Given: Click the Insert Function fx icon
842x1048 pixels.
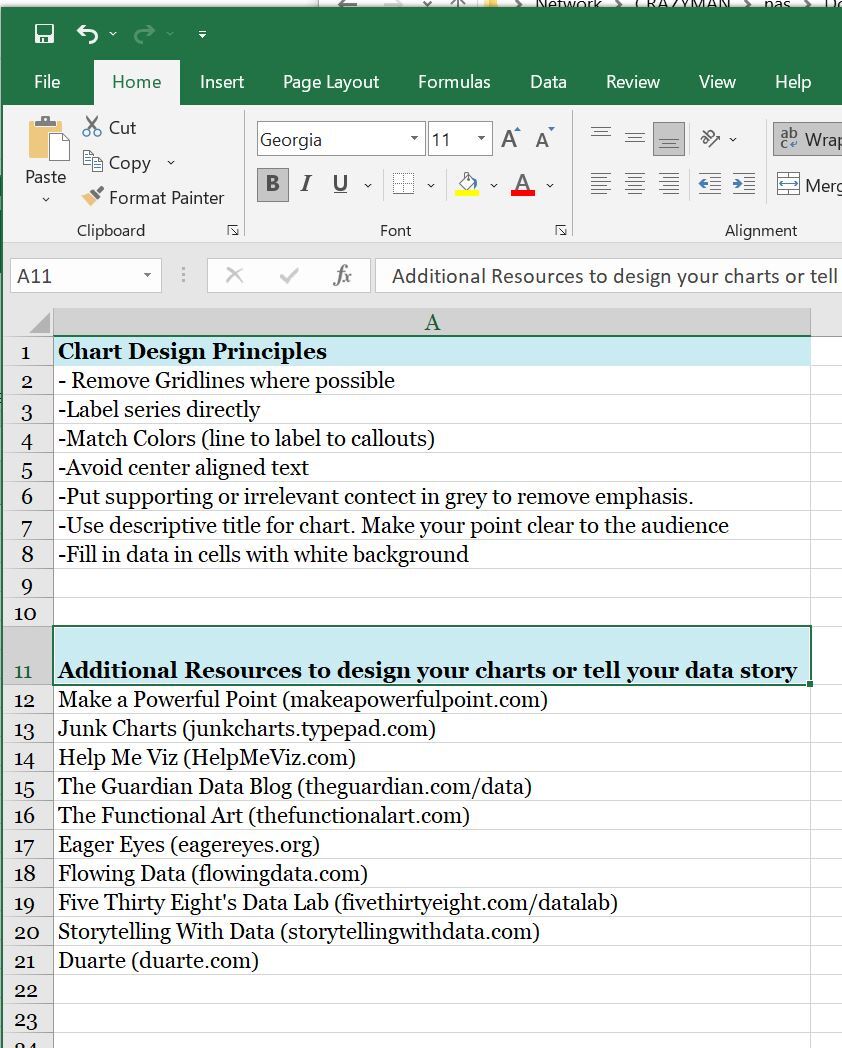Looking at the screenshot, I should pyautogui.click(x=342, y=275).
